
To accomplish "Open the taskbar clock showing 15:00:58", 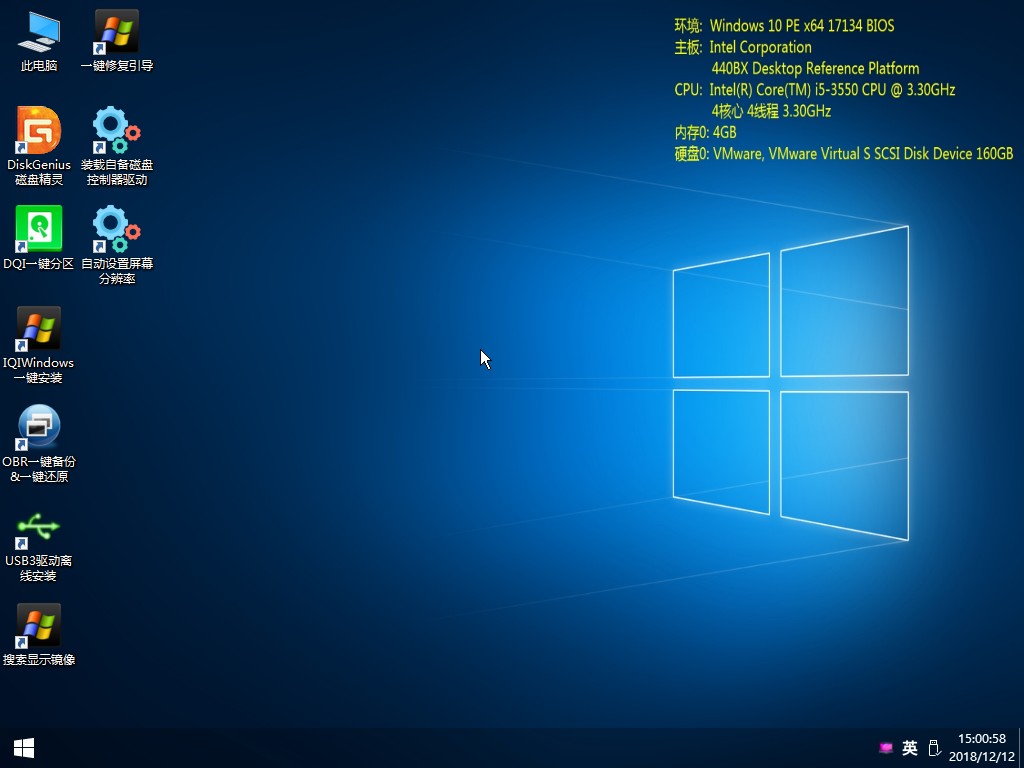I will pyautogui.click(x=982, y=739).
